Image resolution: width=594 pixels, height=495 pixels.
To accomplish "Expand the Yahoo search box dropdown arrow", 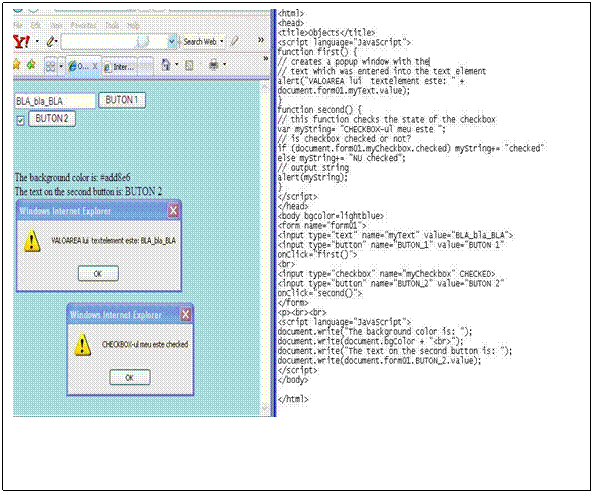I will tap(172, 41).
